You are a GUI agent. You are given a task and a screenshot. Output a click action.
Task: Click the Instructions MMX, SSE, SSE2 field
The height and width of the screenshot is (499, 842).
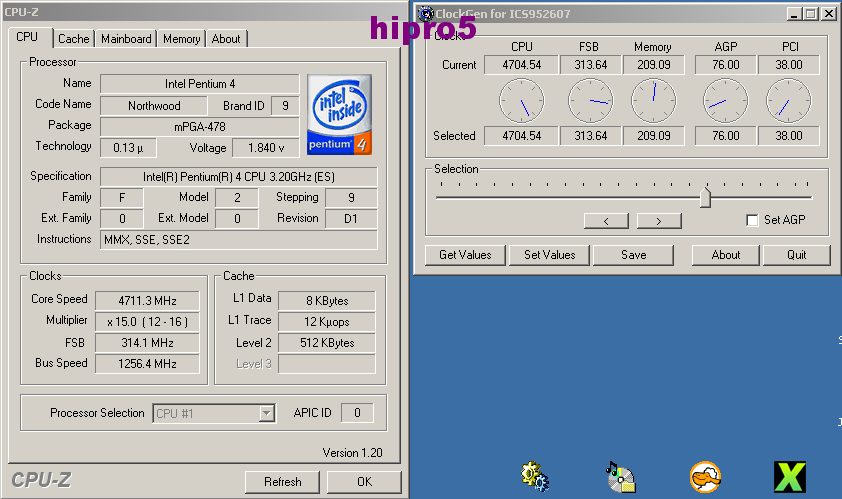238,240
